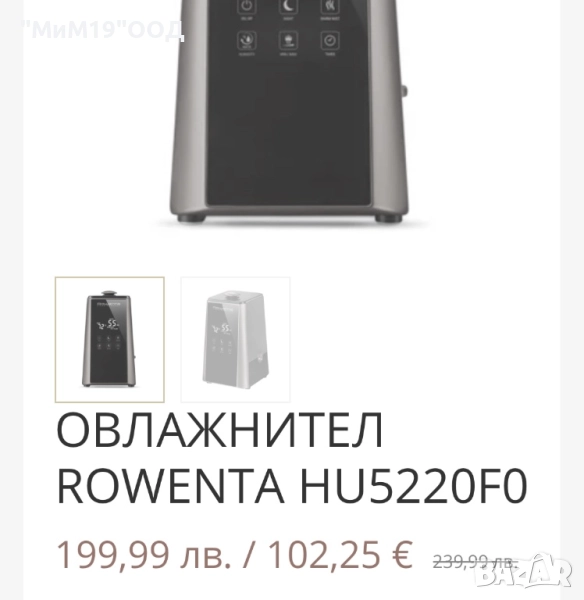Click the side knob on the humidifier

click(404, 91)
